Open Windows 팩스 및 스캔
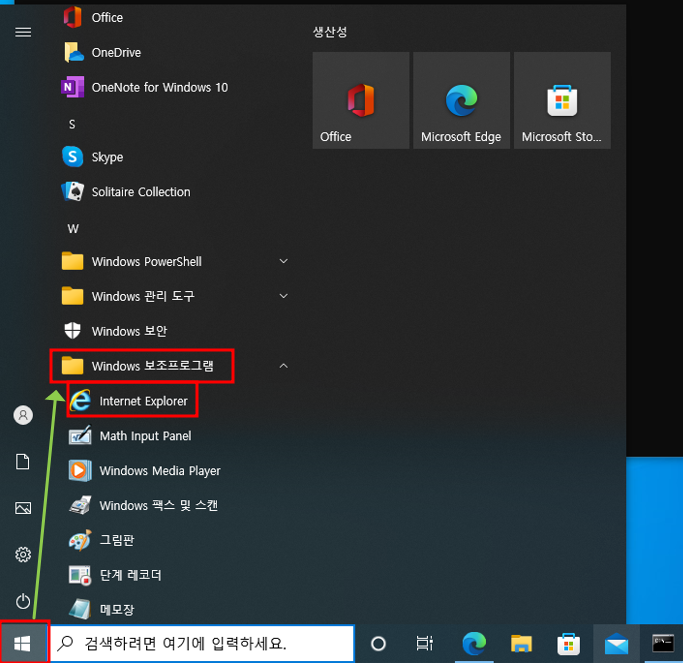The height and width of the screenshot is (663, 683). [174, 506]
